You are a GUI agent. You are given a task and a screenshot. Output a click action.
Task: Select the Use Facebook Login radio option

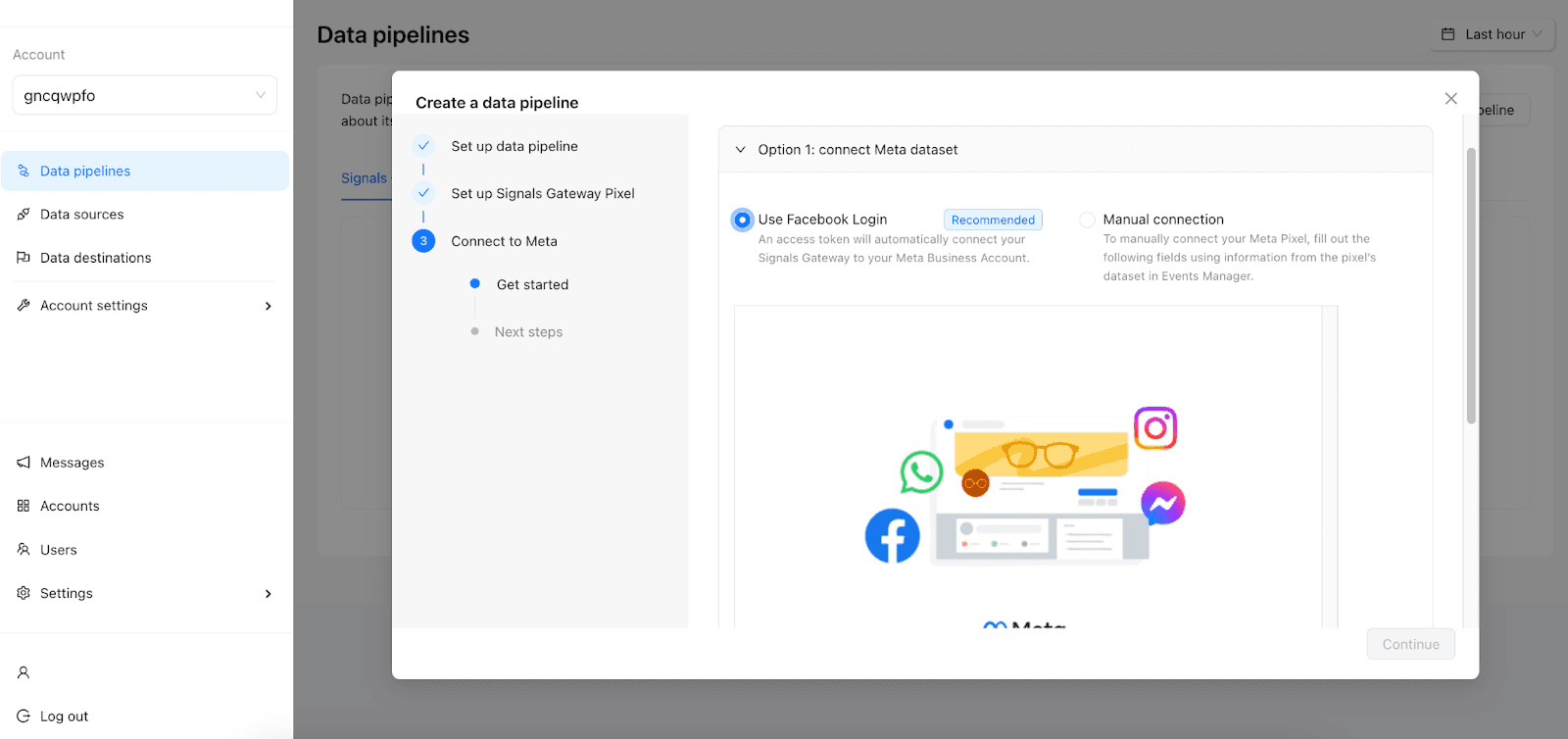(x=743, y=220)
